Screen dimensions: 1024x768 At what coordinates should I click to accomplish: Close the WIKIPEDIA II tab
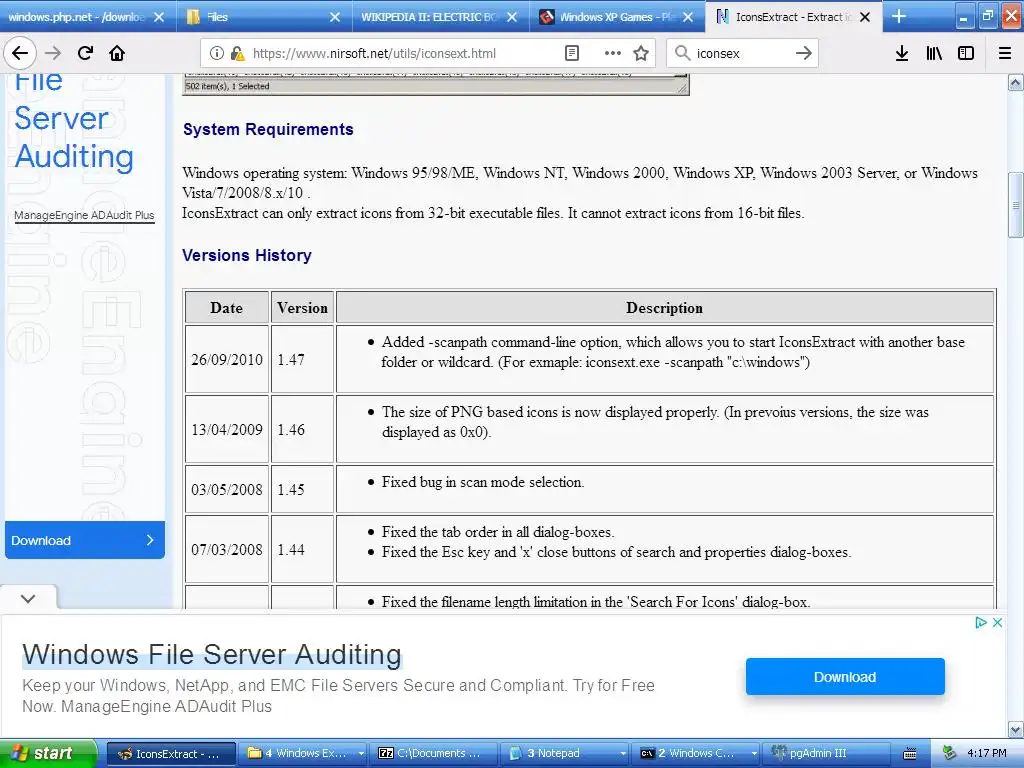[512, 17]
